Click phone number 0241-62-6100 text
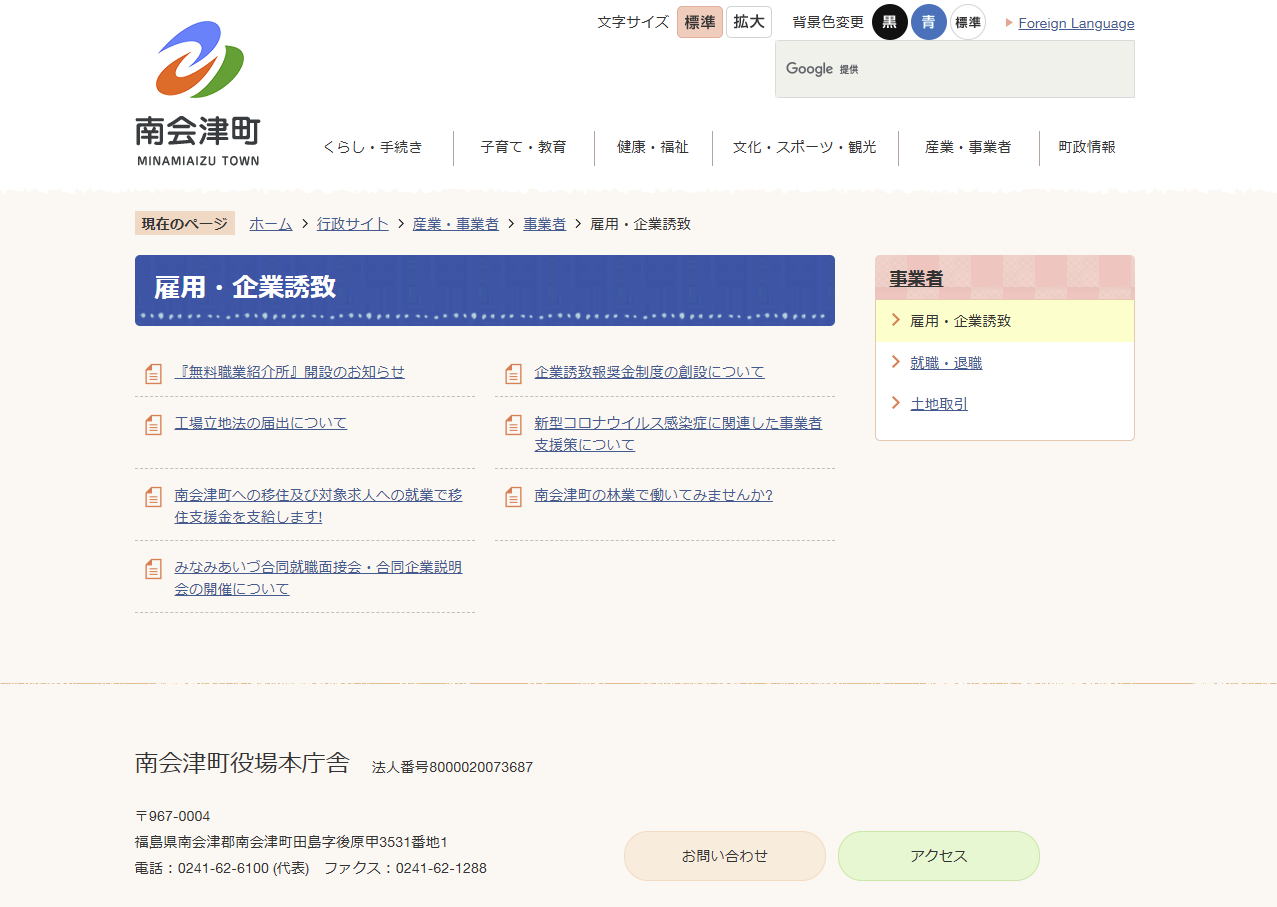1277x907 pixels. (223, 868)
